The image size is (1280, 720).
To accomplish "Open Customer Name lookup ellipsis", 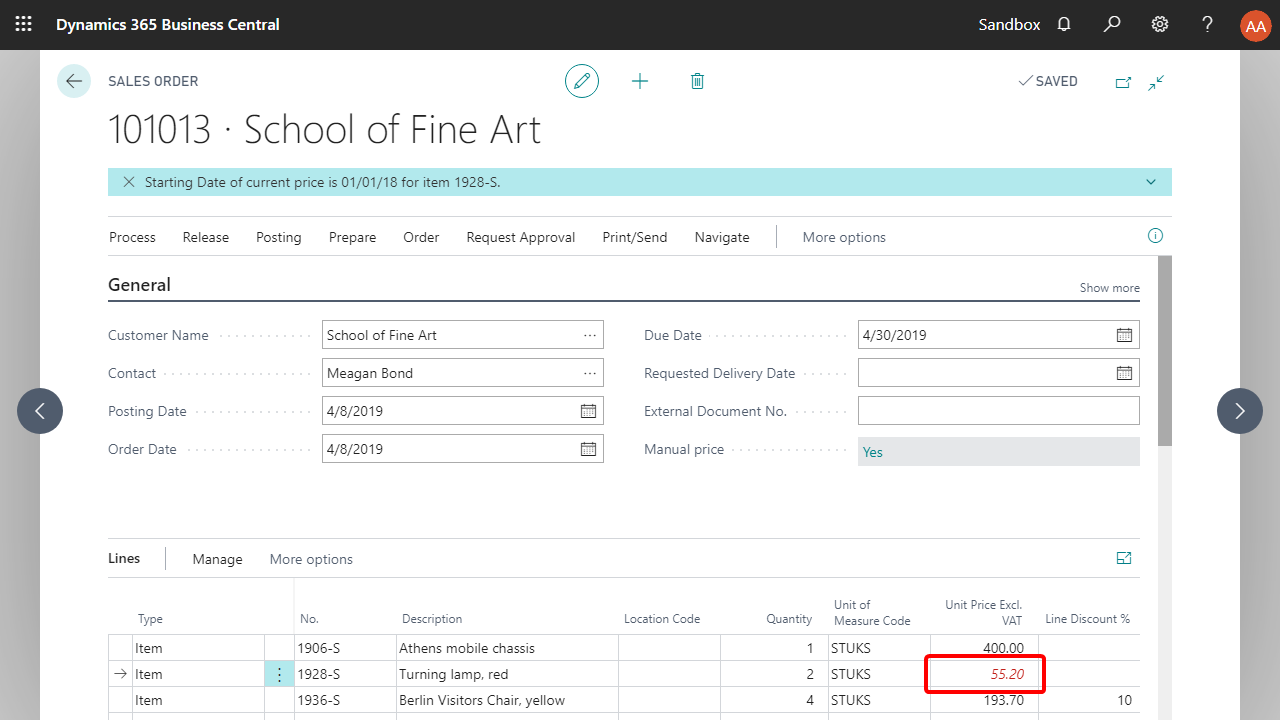I will (590, 335).
